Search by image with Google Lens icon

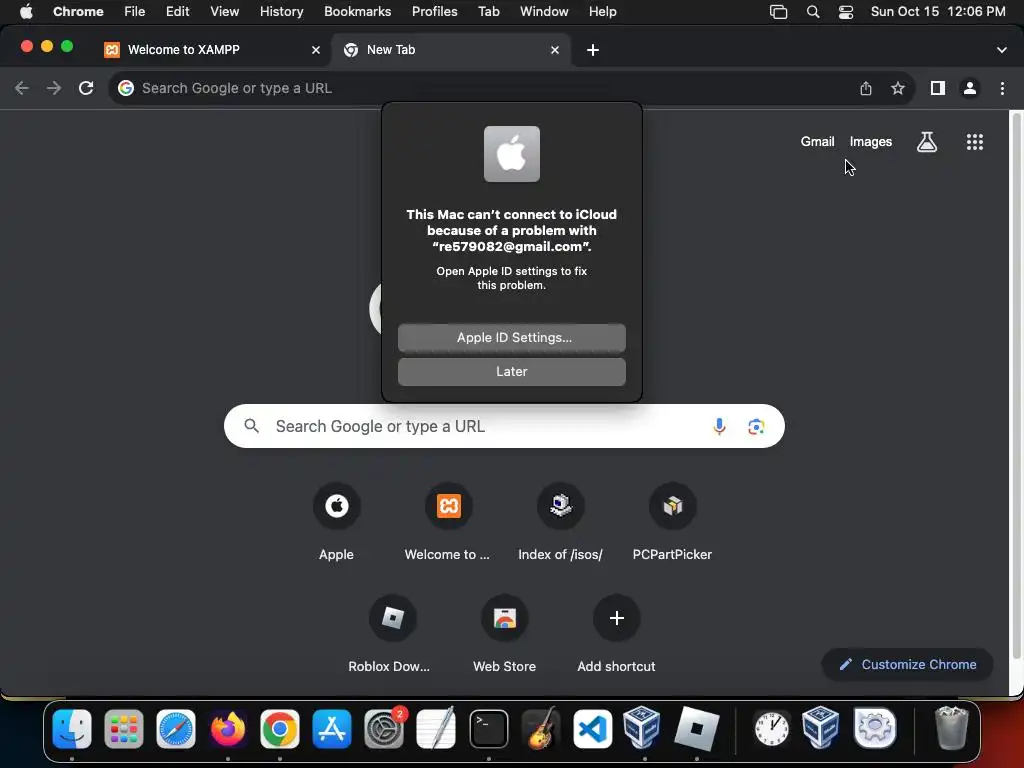756,426
